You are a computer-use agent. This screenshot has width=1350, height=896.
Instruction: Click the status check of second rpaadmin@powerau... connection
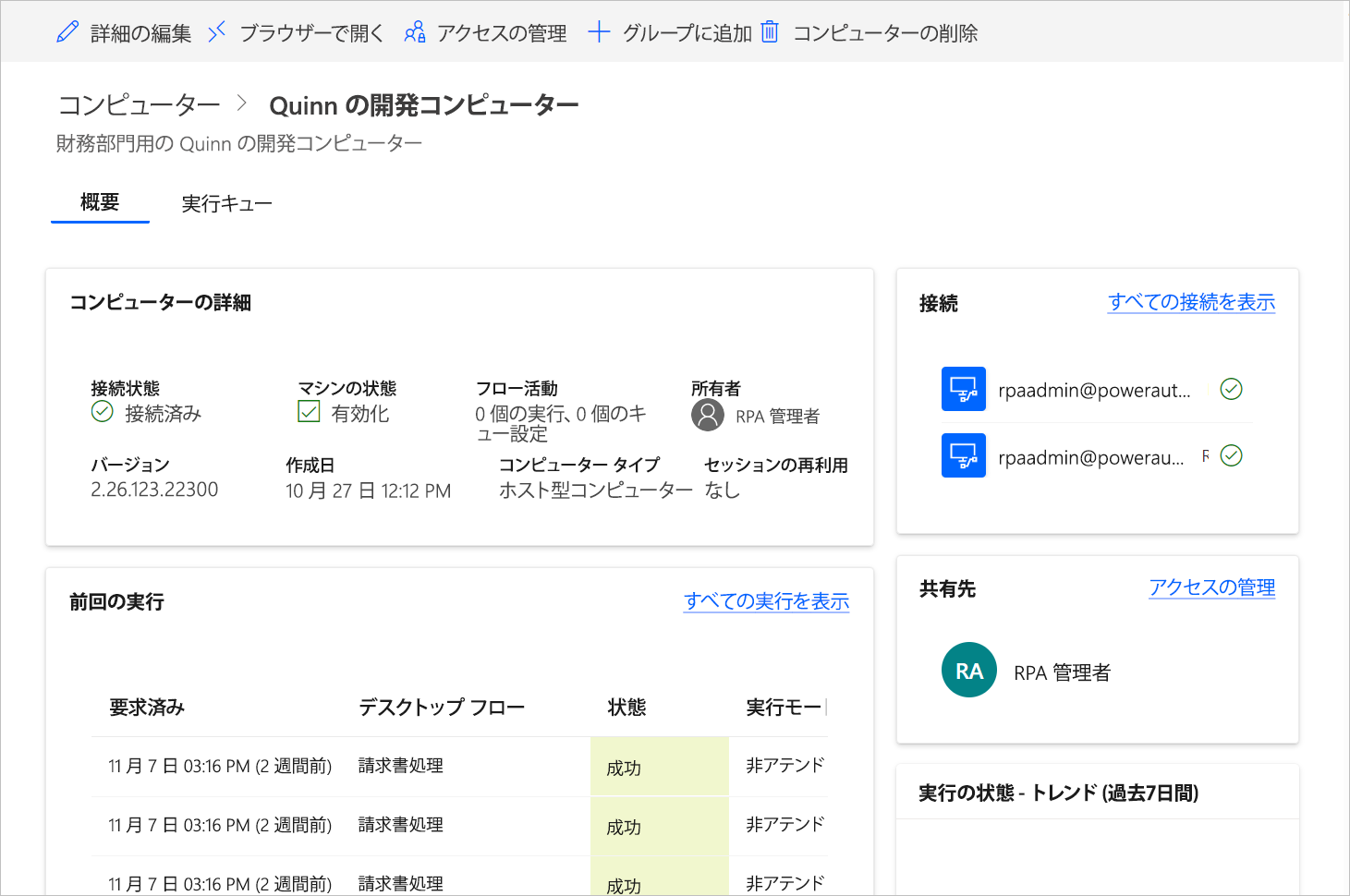pos(1231,455)
